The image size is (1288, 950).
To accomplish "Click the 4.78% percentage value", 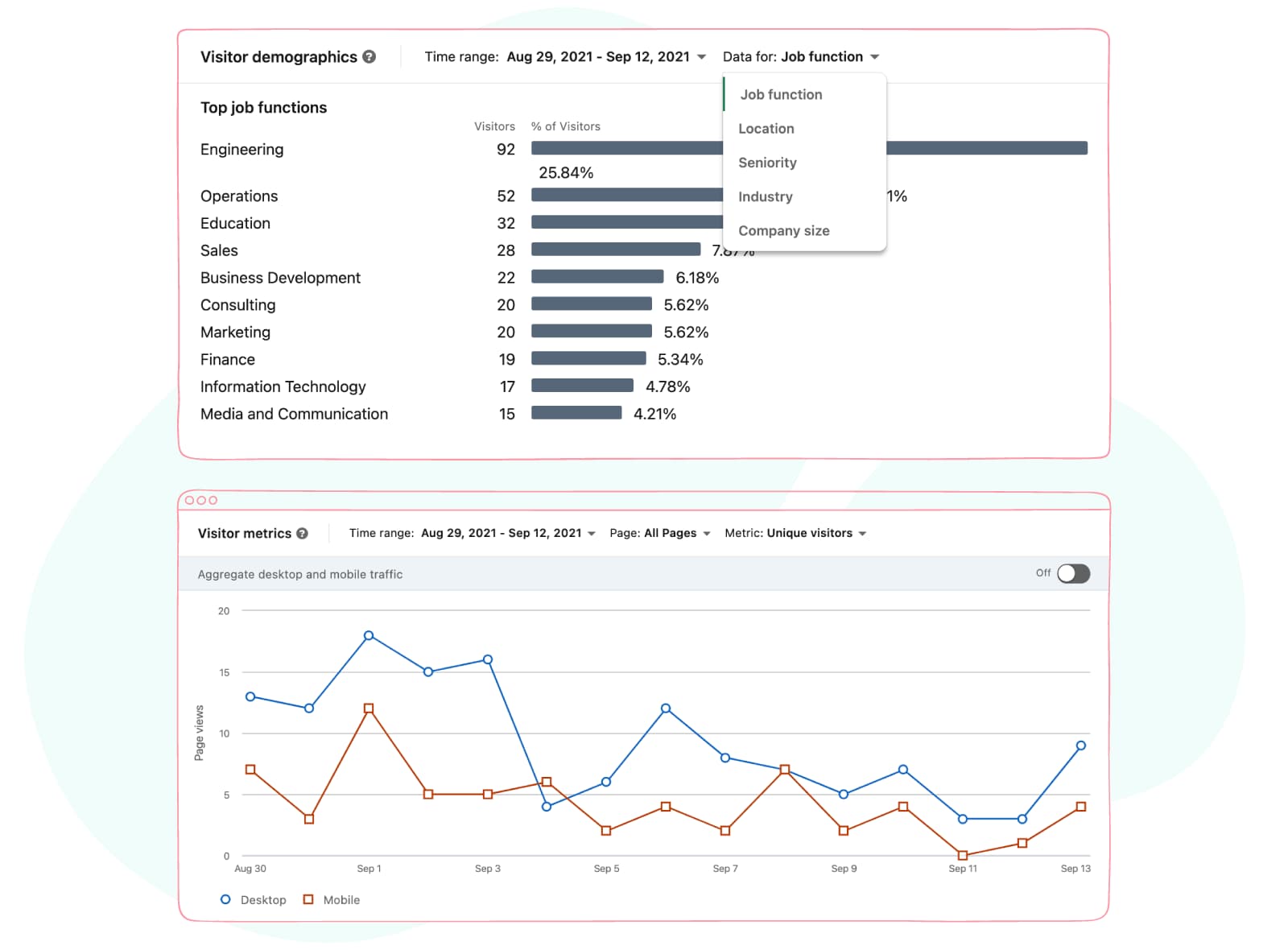I will tap(668, 387).
